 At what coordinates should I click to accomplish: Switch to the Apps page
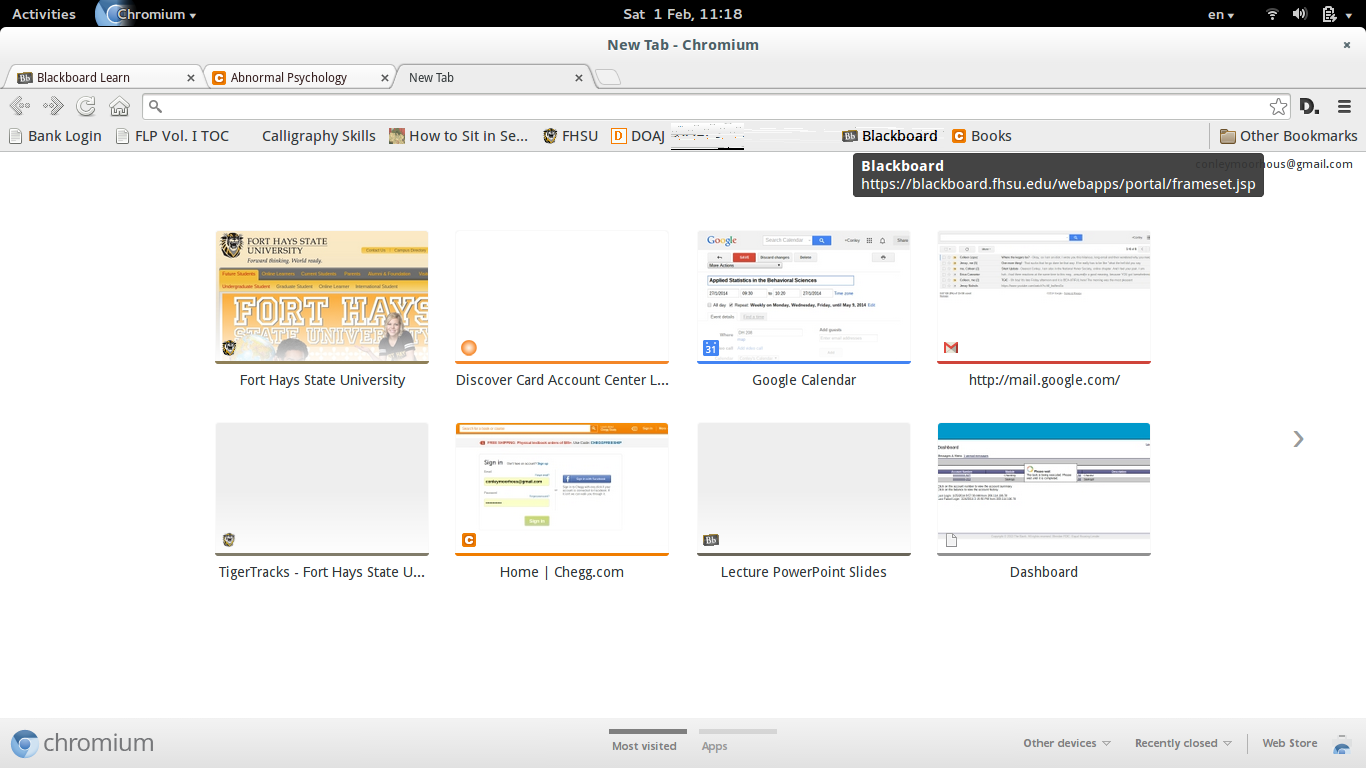tap(714, 745)
